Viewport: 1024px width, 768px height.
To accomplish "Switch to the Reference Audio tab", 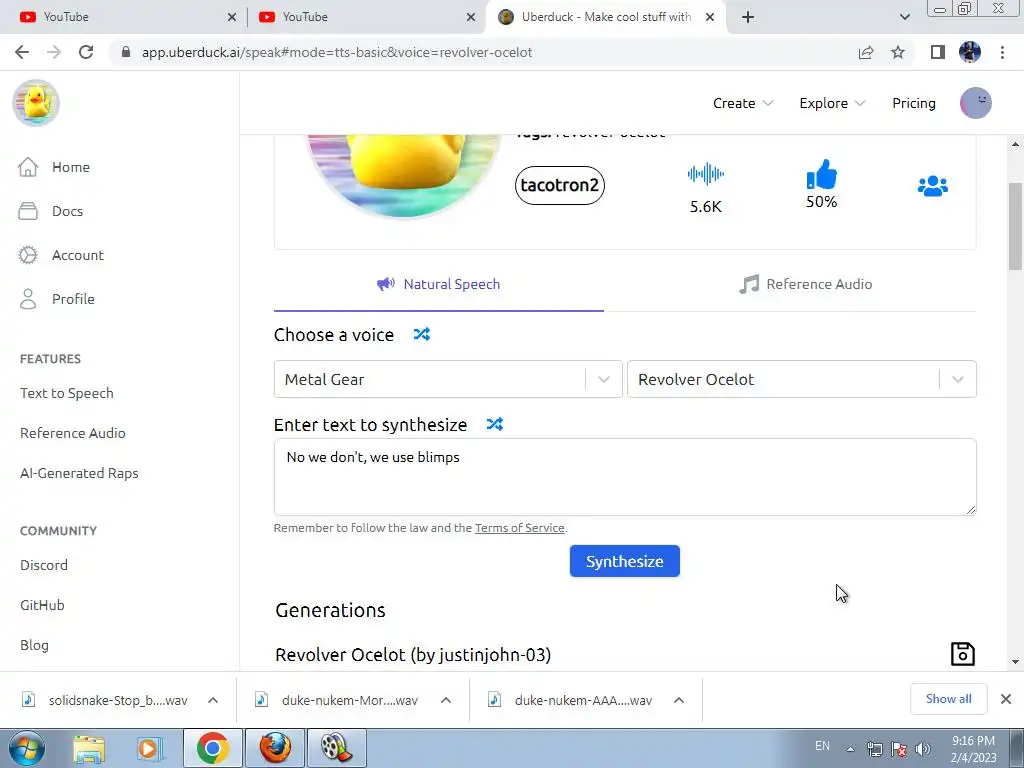I will tap(806, 284).
